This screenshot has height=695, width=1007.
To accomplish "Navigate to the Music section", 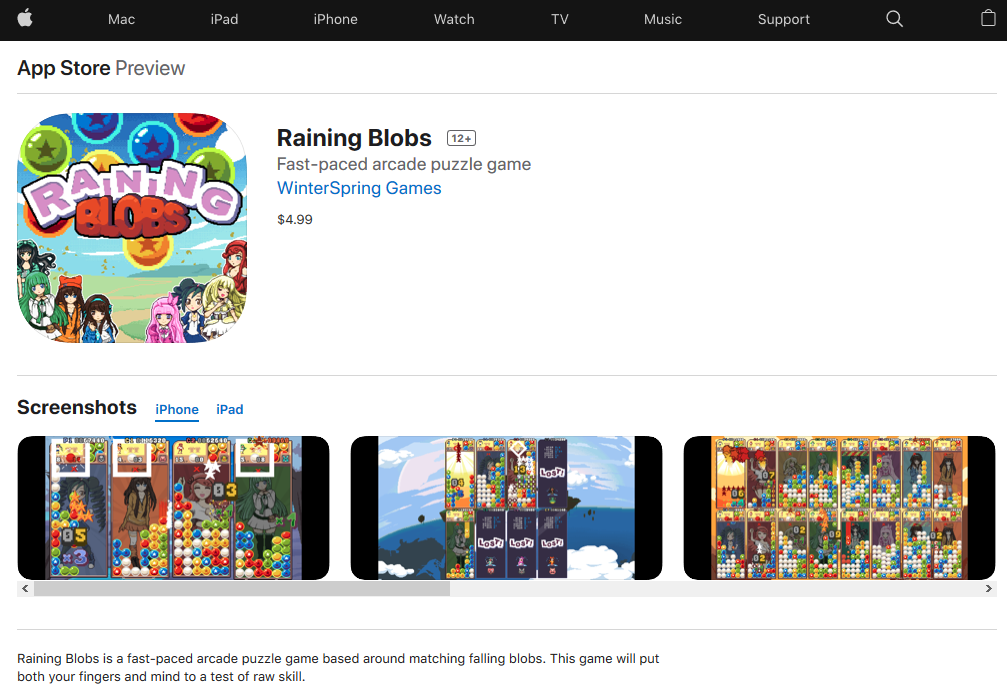I will coord(663,19).
